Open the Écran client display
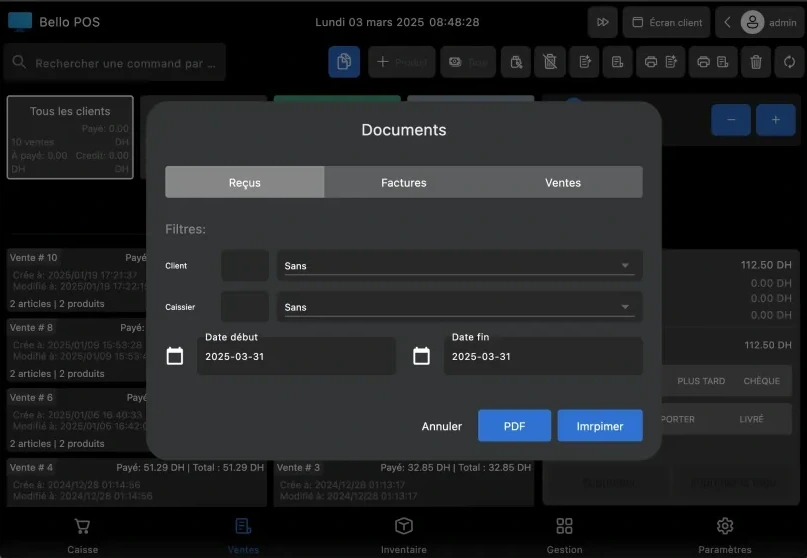Screen dimensions: 807x558 (x=666, y=22)
